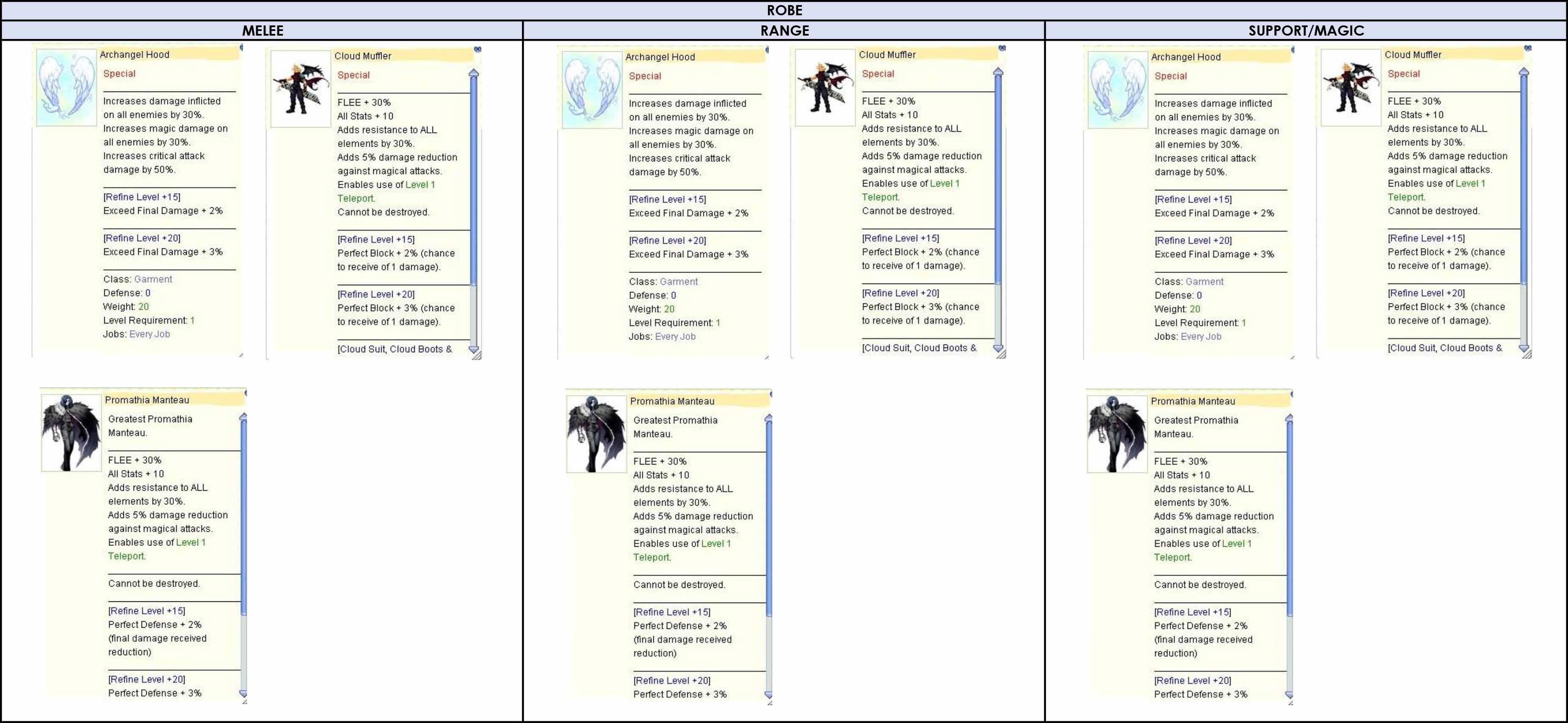
Task: Click [Cloud Suit, Cloud Boots & in MELEE tooltip
Action: coord(395,349)
